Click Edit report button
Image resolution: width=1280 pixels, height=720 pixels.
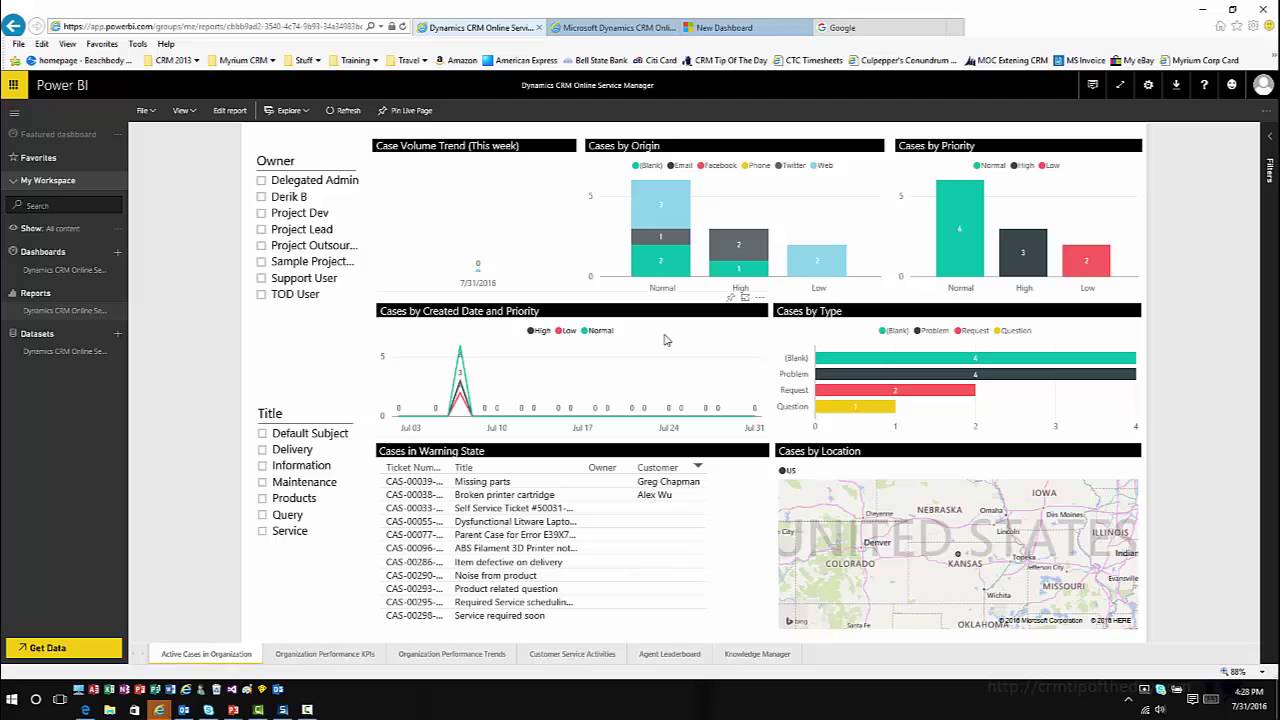pyautogui.click(x=230, y=110)
